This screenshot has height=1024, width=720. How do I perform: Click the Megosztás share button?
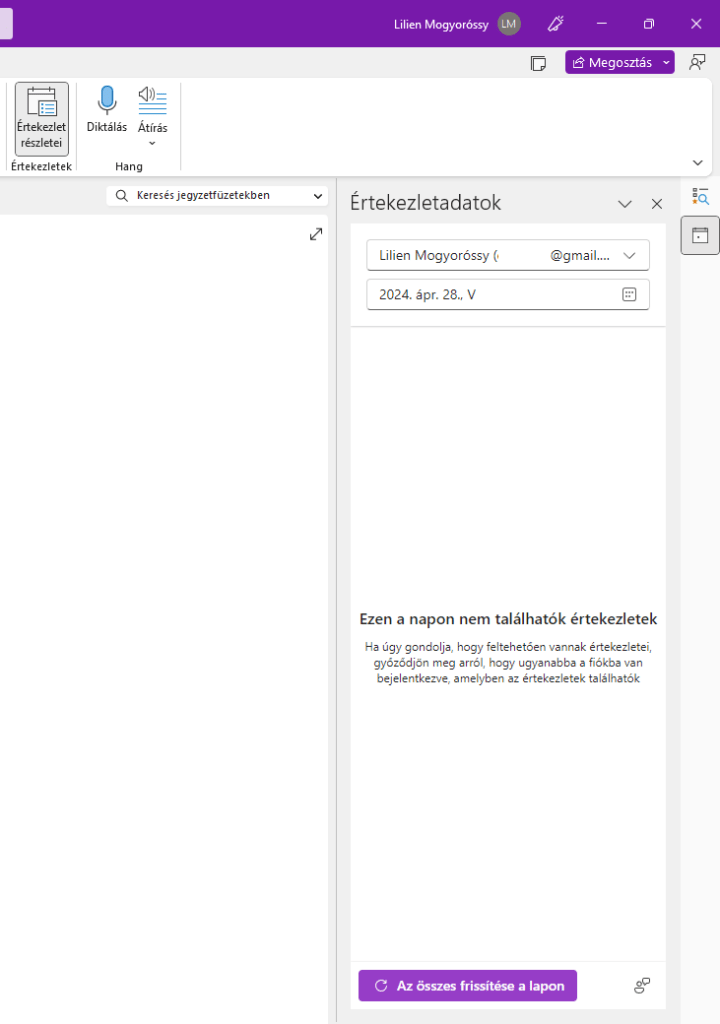click(x=611, y=63)
